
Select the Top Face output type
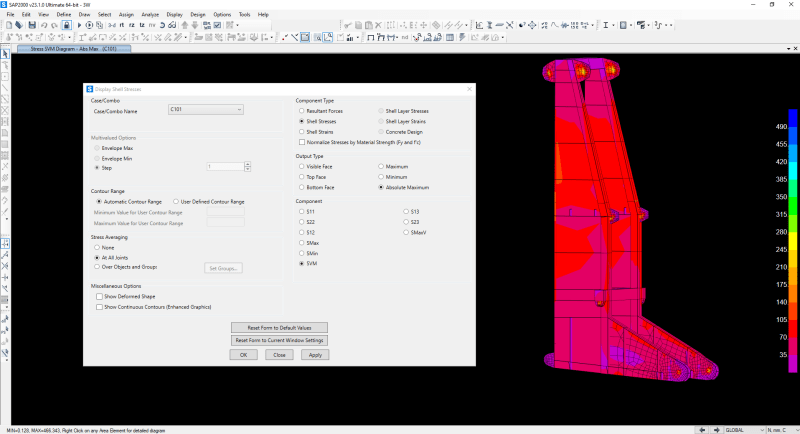pyautogui.click(x=302, y=177)
